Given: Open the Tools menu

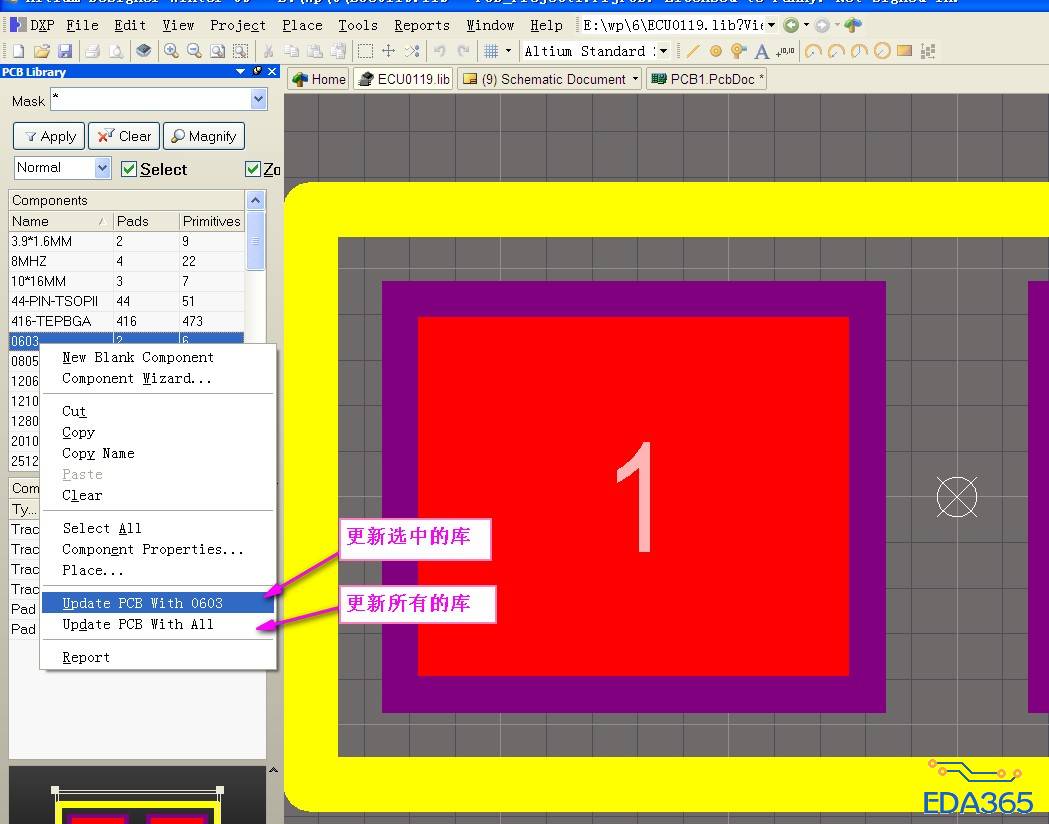Looking at the screenshot, I should coord(358,25).
